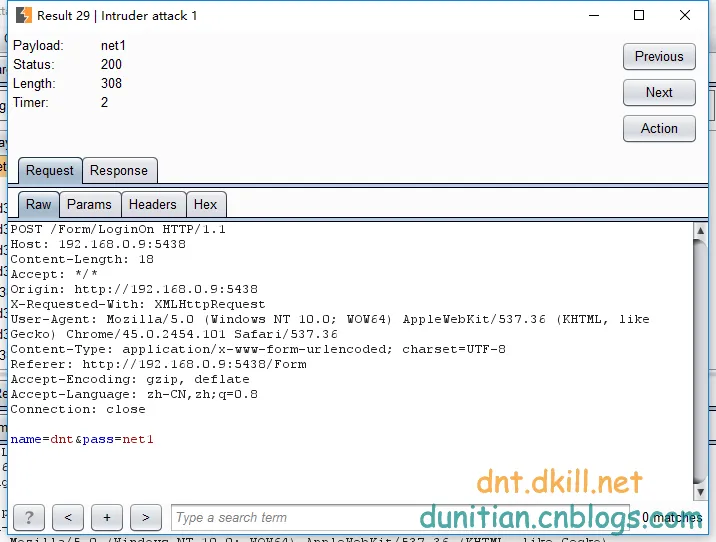Click the Payload value 'net1'

click(113, 46)
